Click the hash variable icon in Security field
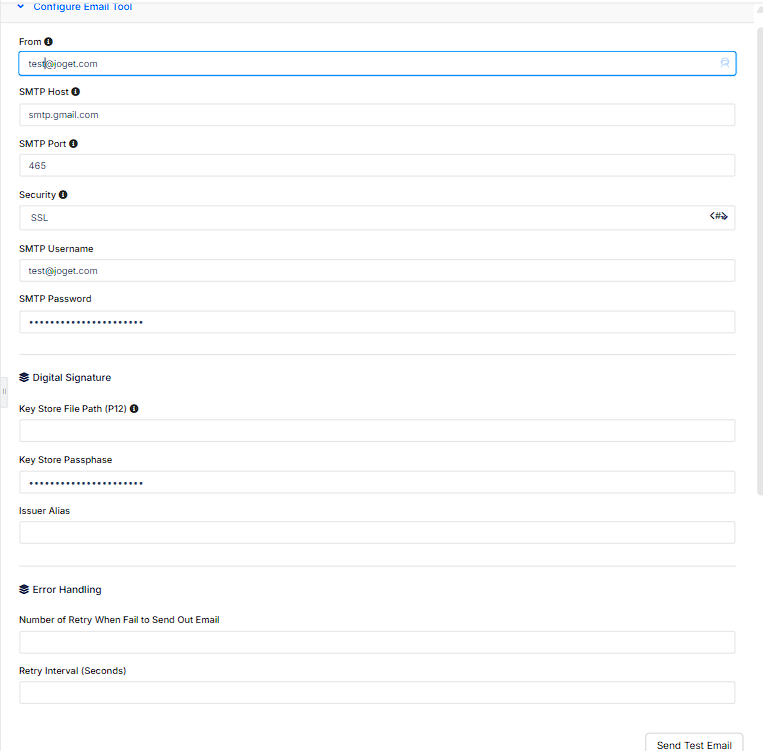Screen dimensions: 763x751 (718, 216)
